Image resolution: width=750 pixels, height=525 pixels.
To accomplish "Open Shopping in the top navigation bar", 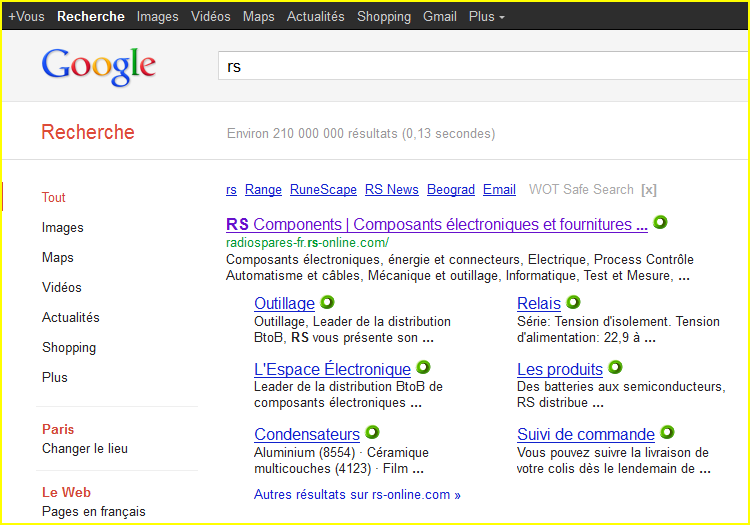I will (384, 17).
